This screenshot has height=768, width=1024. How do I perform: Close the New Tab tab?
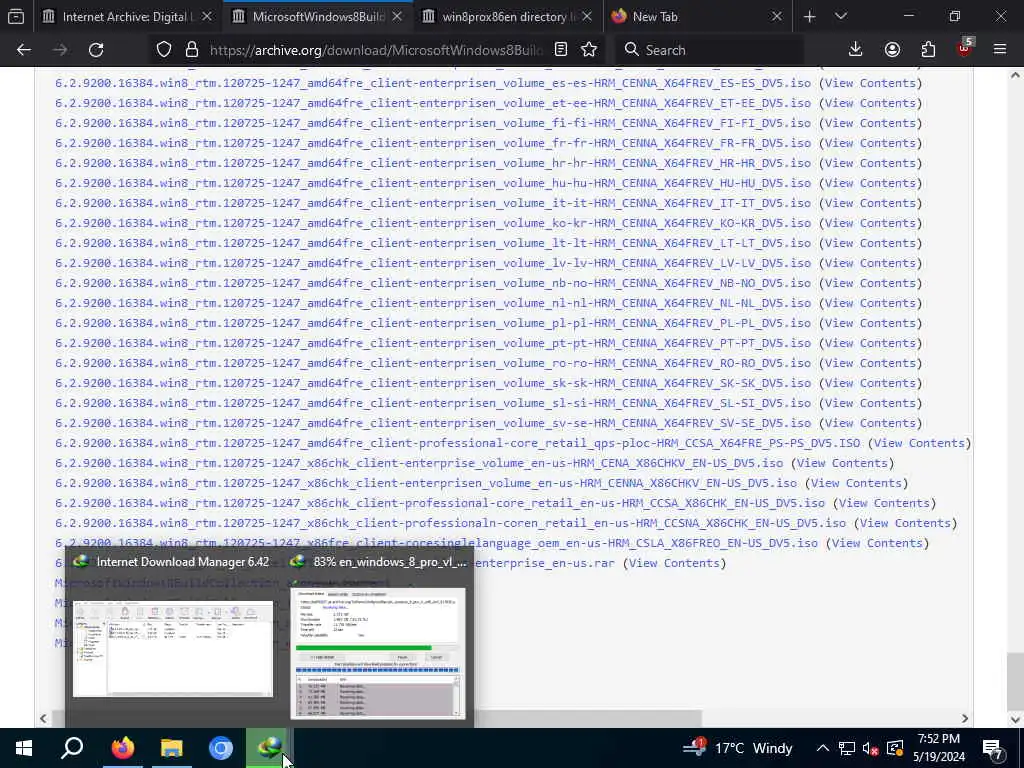pyautogui.click(x=777, y=16)
